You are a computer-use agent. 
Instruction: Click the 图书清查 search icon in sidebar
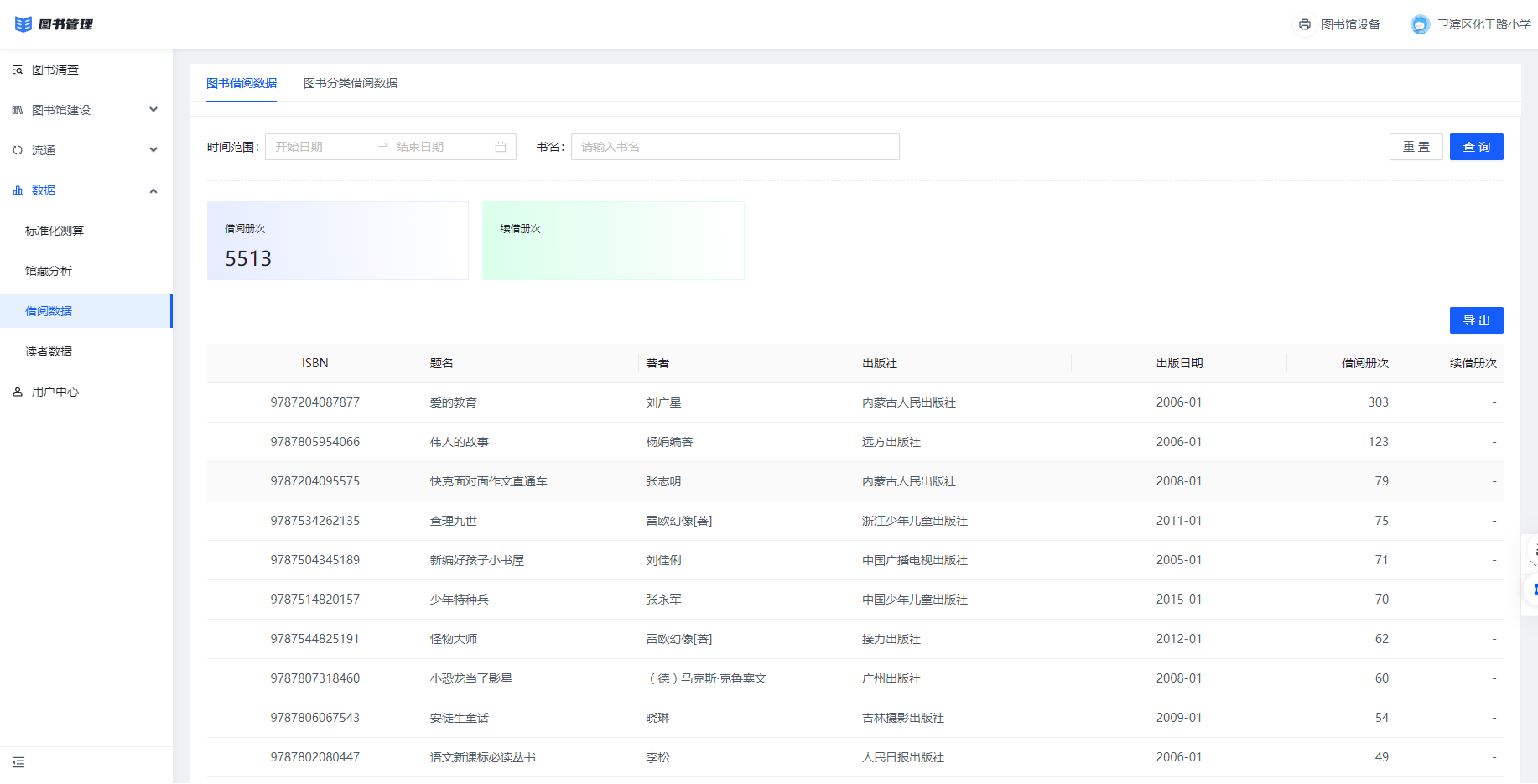18,70
